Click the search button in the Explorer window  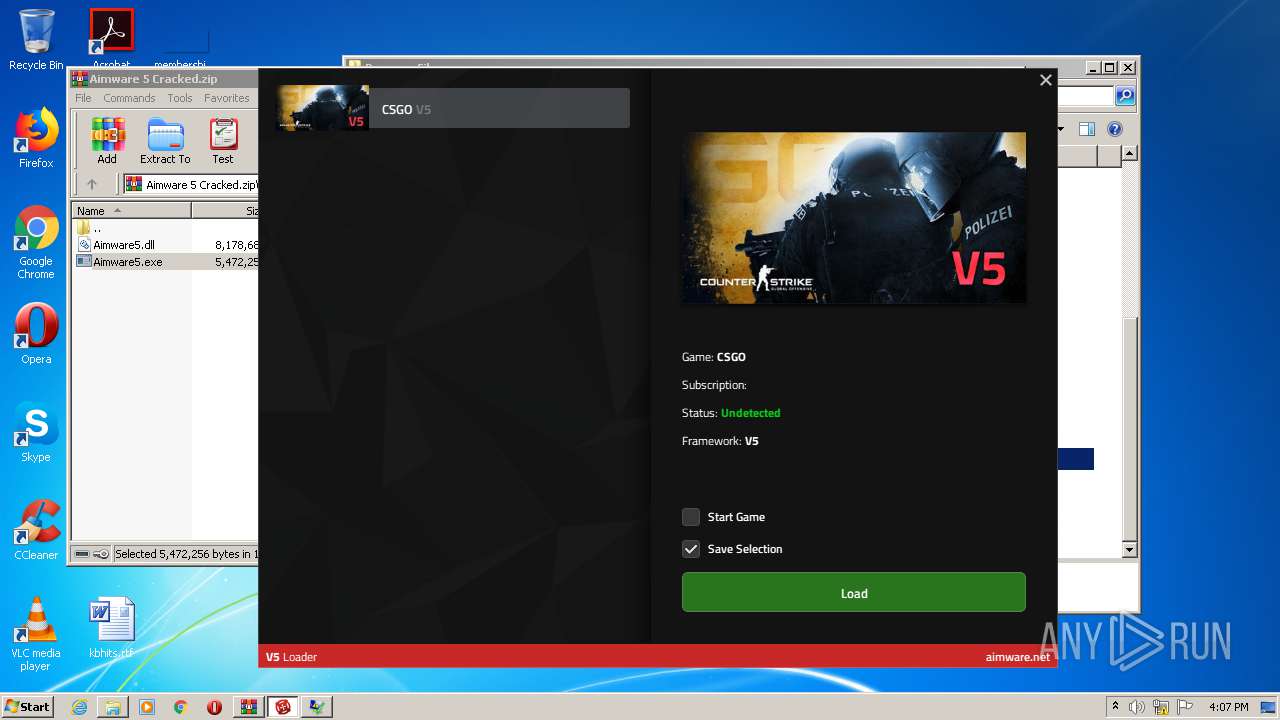1125,96
